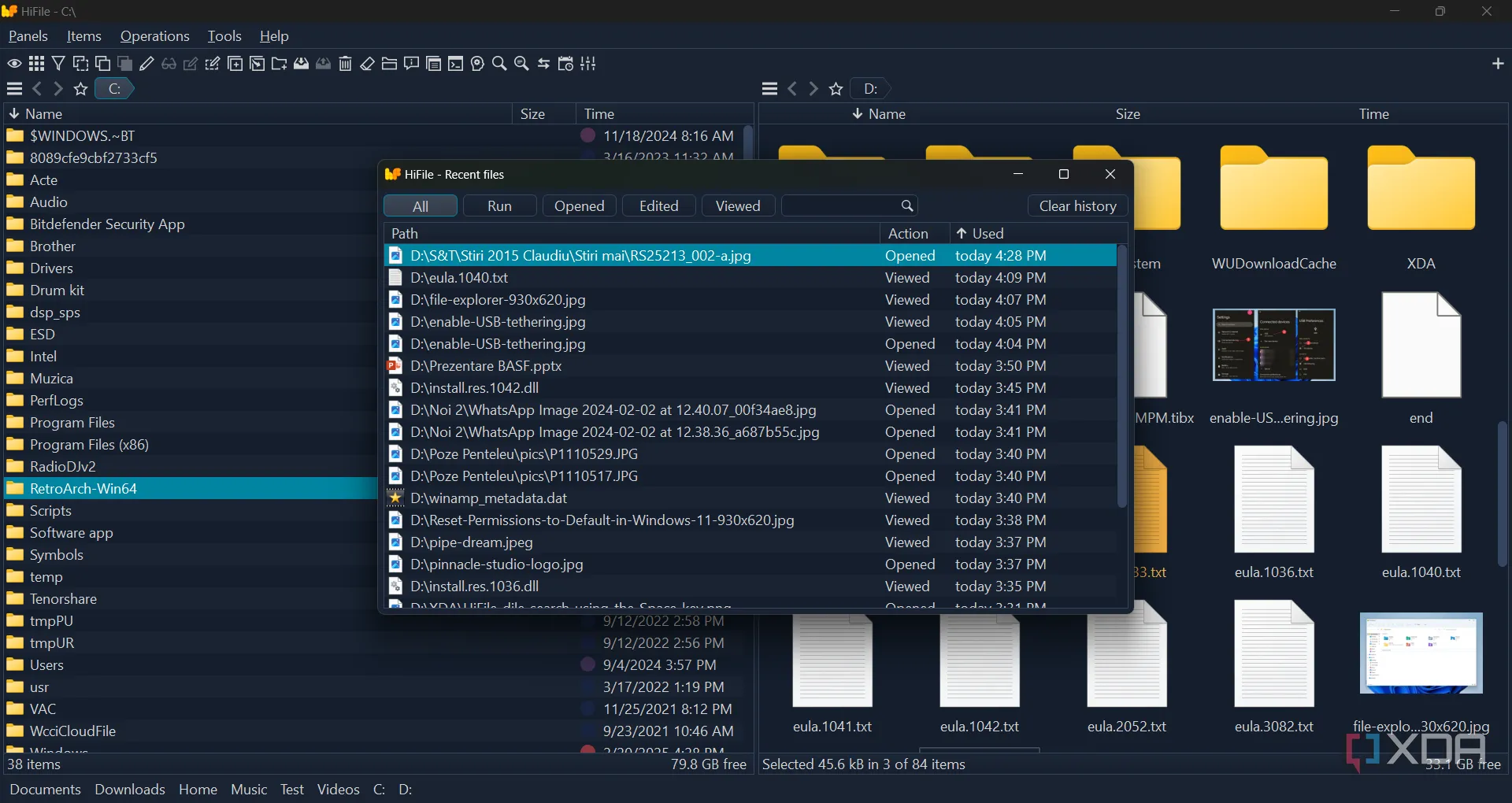The image size is (1512, 803).
Task: Click the search-in-contents magnifier icon
Action: pos(521,64)
